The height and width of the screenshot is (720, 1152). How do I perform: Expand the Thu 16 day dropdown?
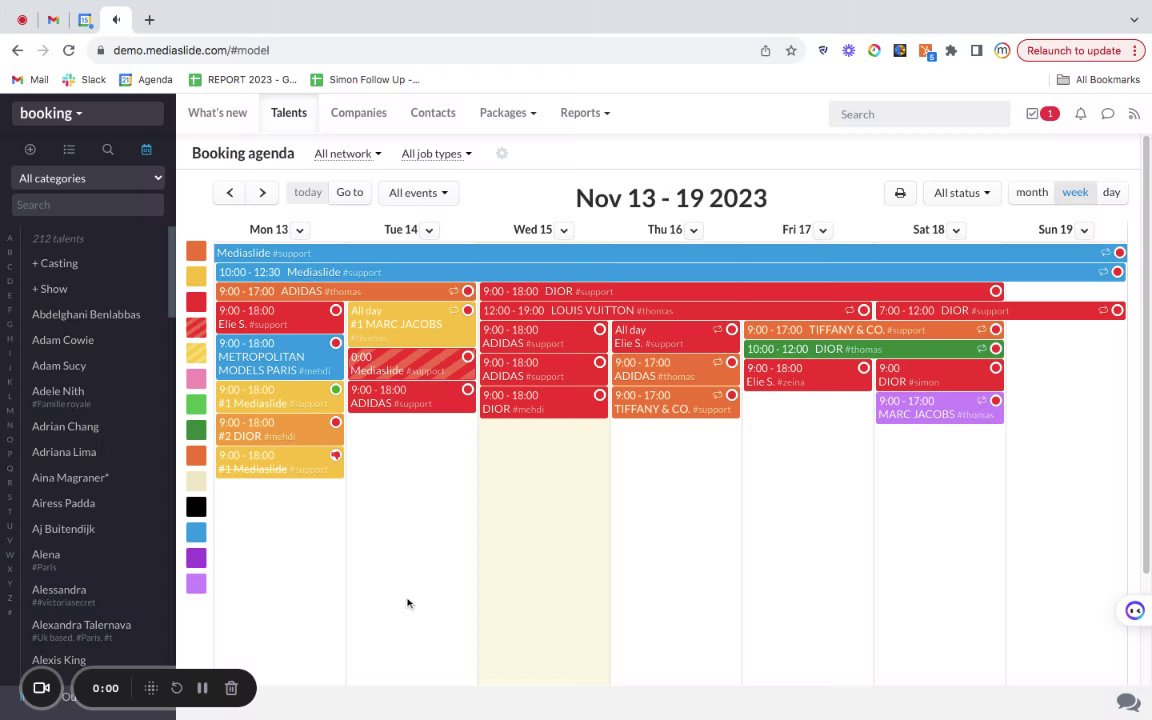(694, 230)
